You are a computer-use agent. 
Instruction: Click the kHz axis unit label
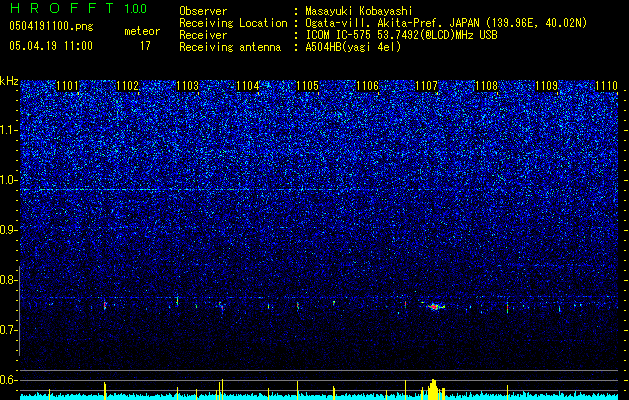click(9, 81)
